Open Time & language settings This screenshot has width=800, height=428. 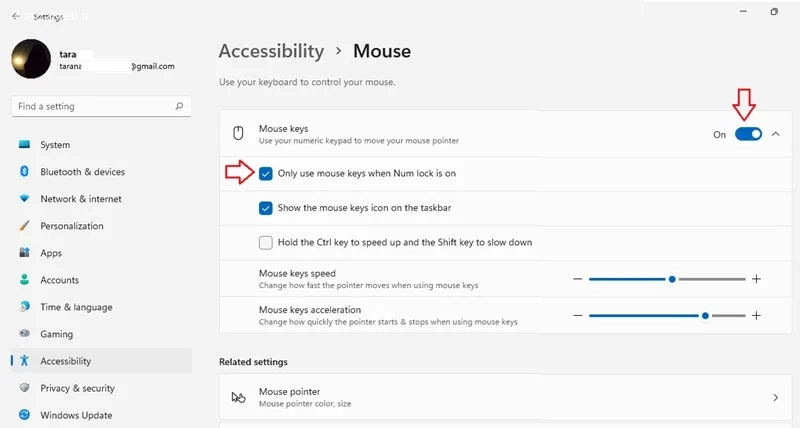tap(76, 307)
